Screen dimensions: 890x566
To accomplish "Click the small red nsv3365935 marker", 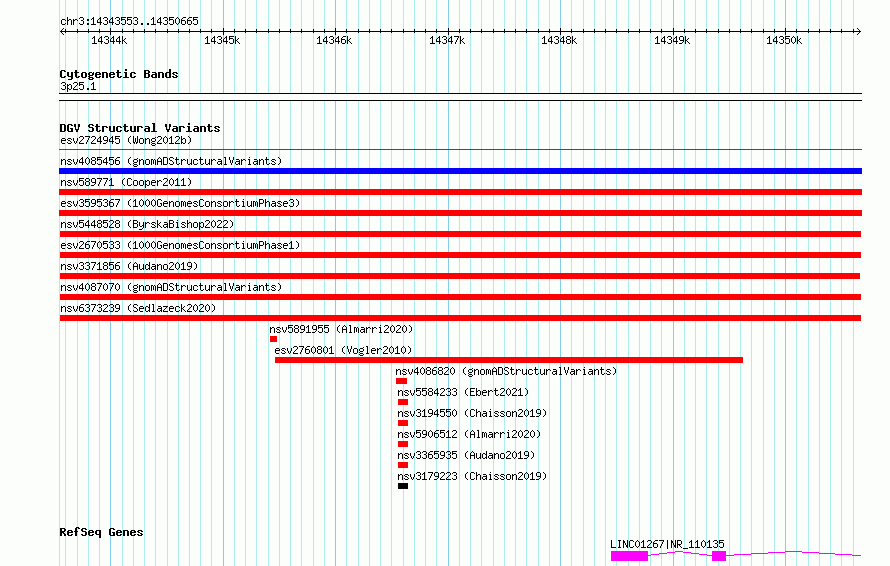I will (403, 465).
